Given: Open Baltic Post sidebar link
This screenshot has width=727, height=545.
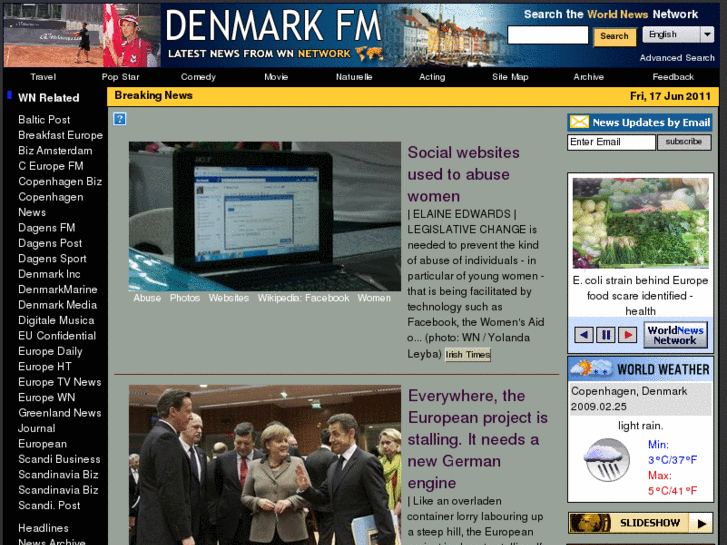Looking at the screenshot, I should pyautogui.click(x=44, y=120).
